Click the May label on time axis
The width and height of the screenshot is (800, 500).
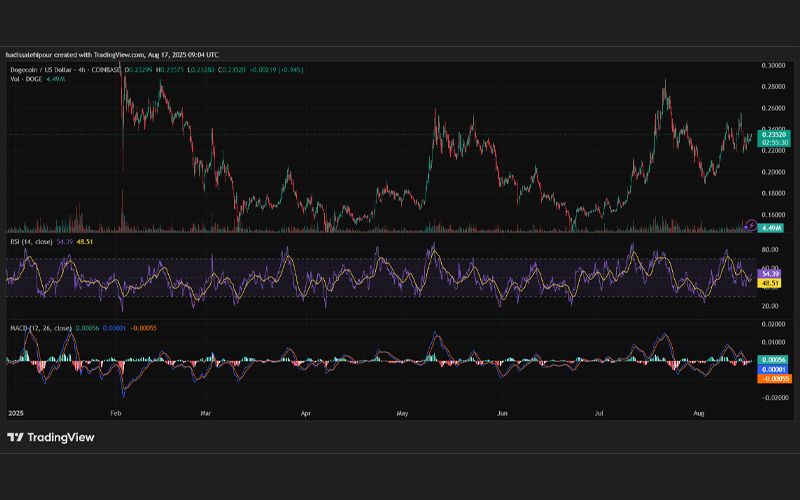click(x=402, y=413)
